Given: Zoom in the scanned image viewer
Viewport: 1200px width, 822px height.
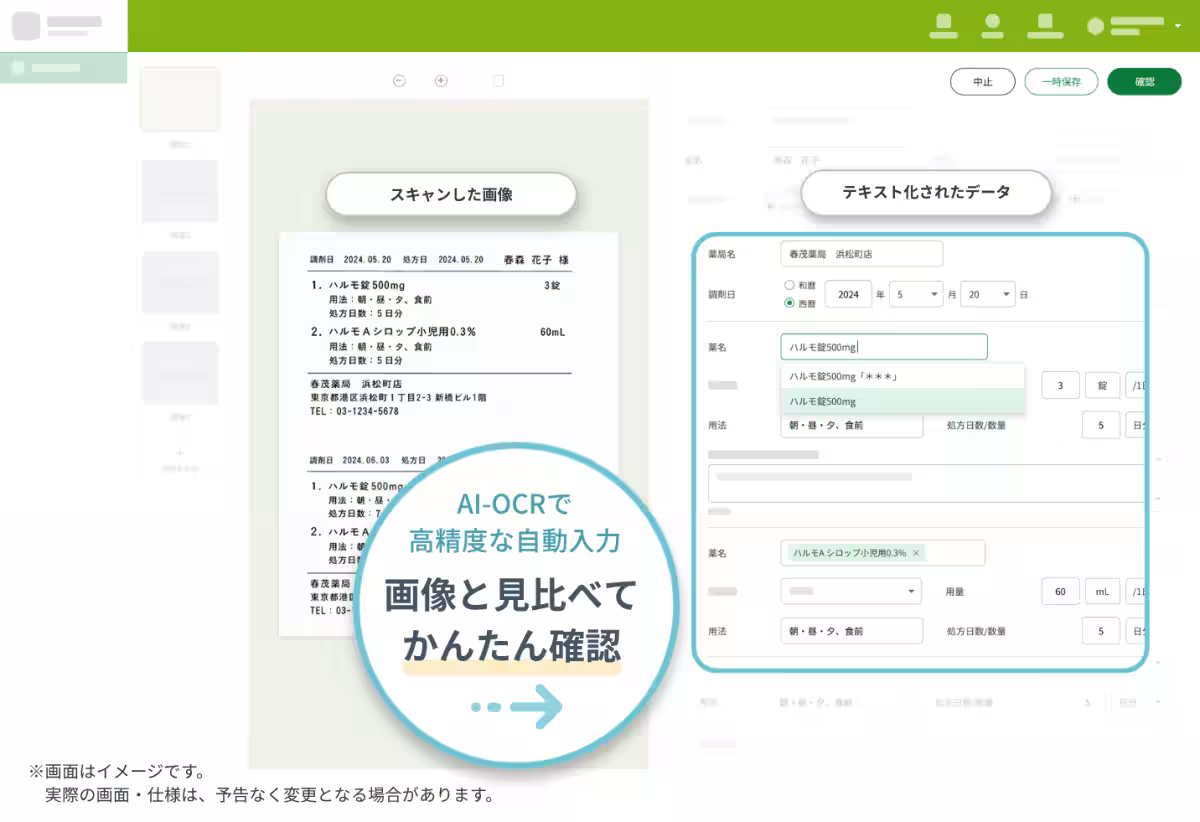Looking at the screenshot, I should [x=441, y=81].
